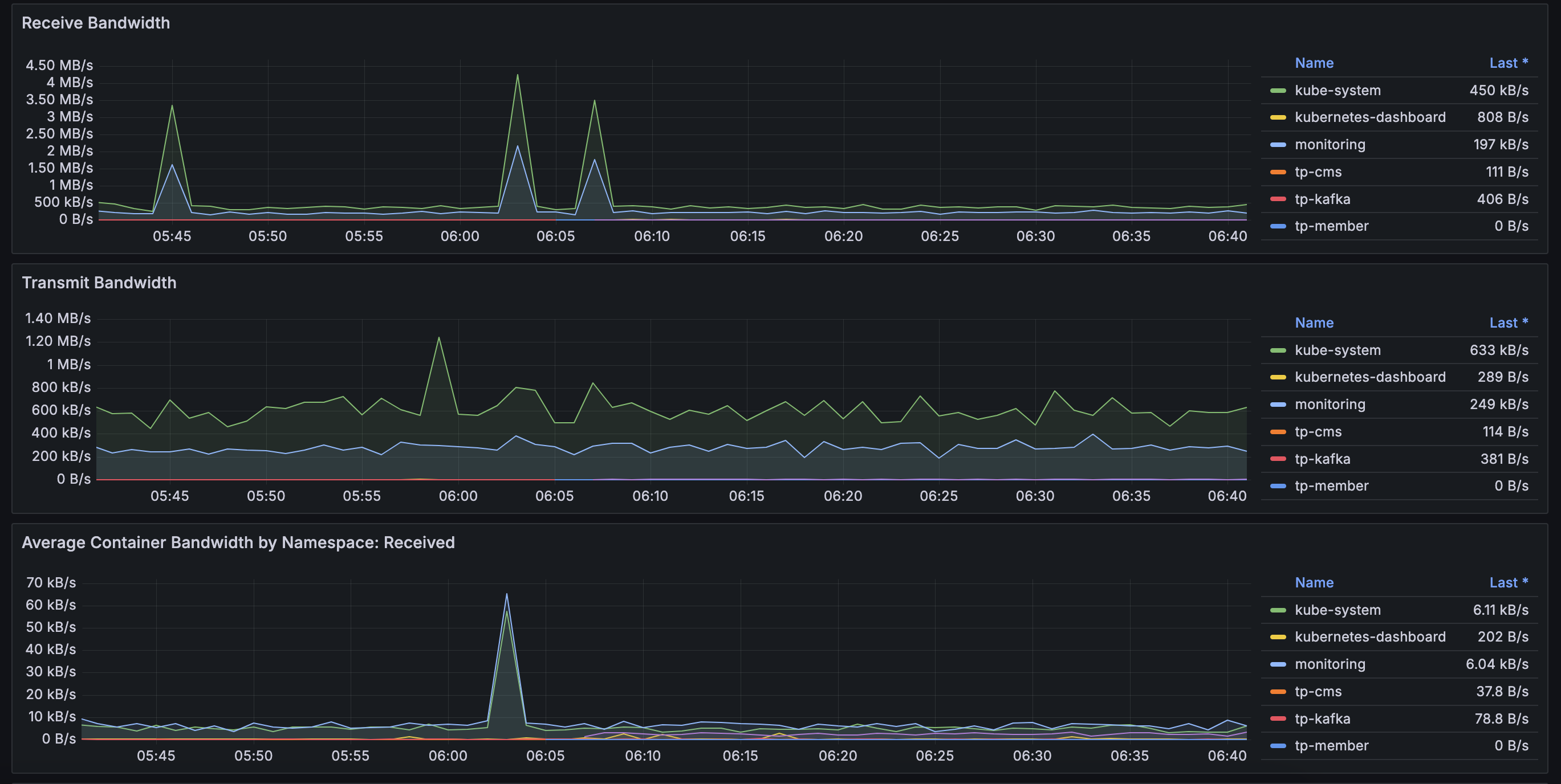Viewport: 1561px width, 784px height.
Task: Click blue tp-member swatch in Transmit Bandwidth legend
Action: coord(1278,486)
